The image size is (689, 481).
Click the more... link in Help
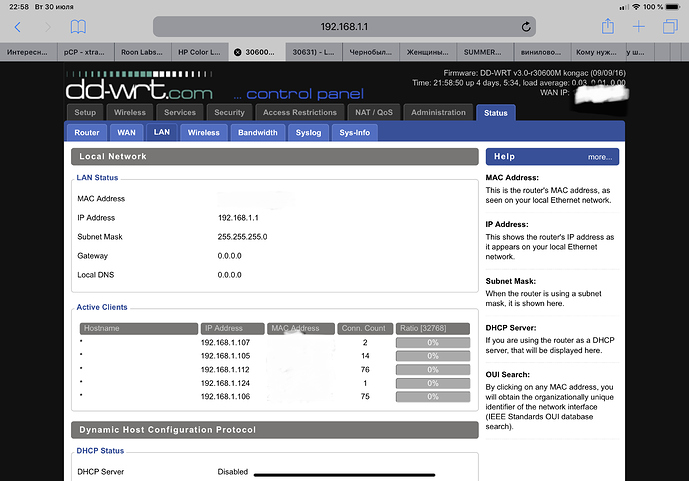599,157
